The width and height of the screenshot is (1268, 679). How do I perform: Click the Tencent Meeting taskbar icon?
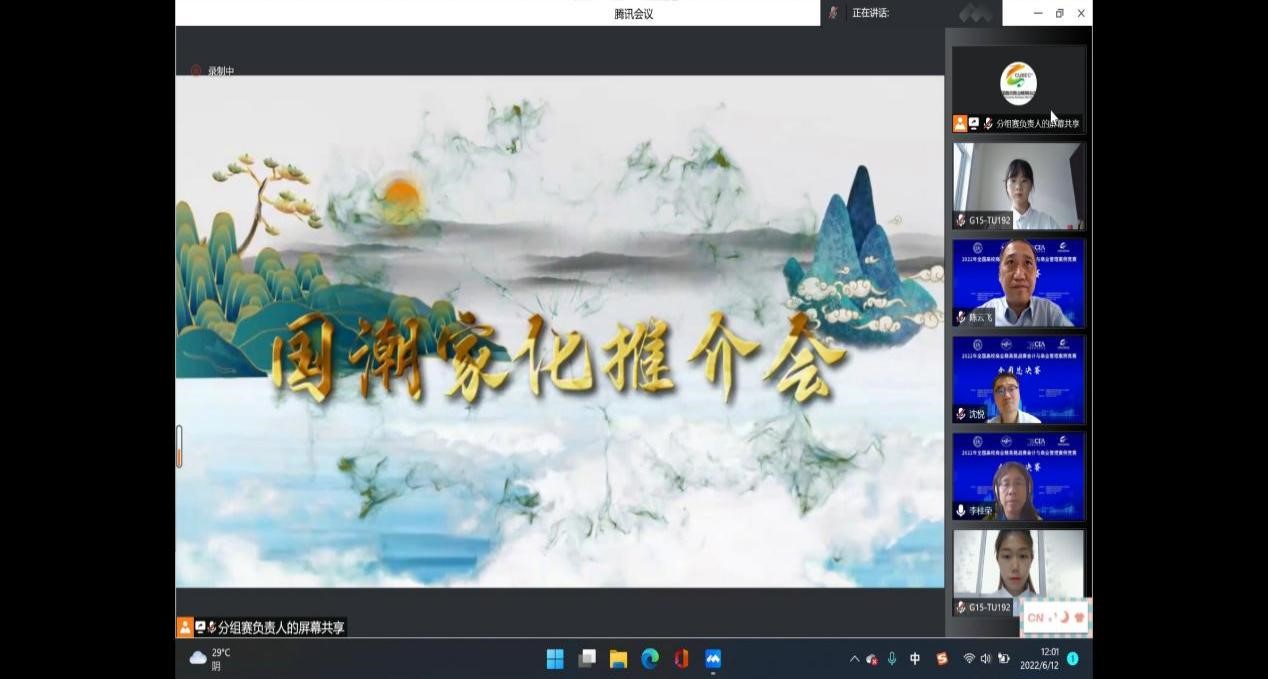(x=713, y=659)
